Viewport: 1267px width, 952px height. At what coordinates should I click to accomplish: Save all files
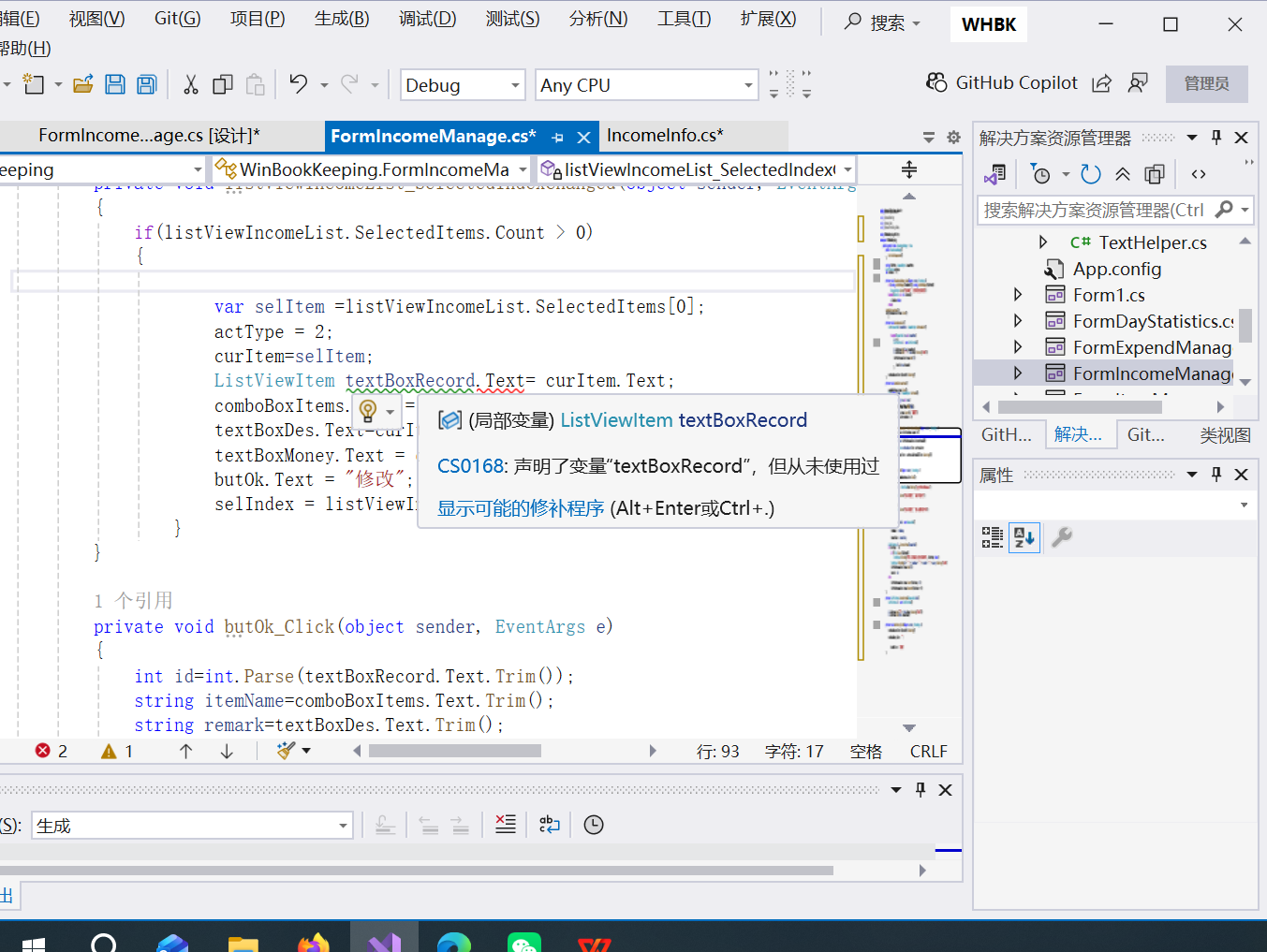pyautogui.click(x=147, y=84)
